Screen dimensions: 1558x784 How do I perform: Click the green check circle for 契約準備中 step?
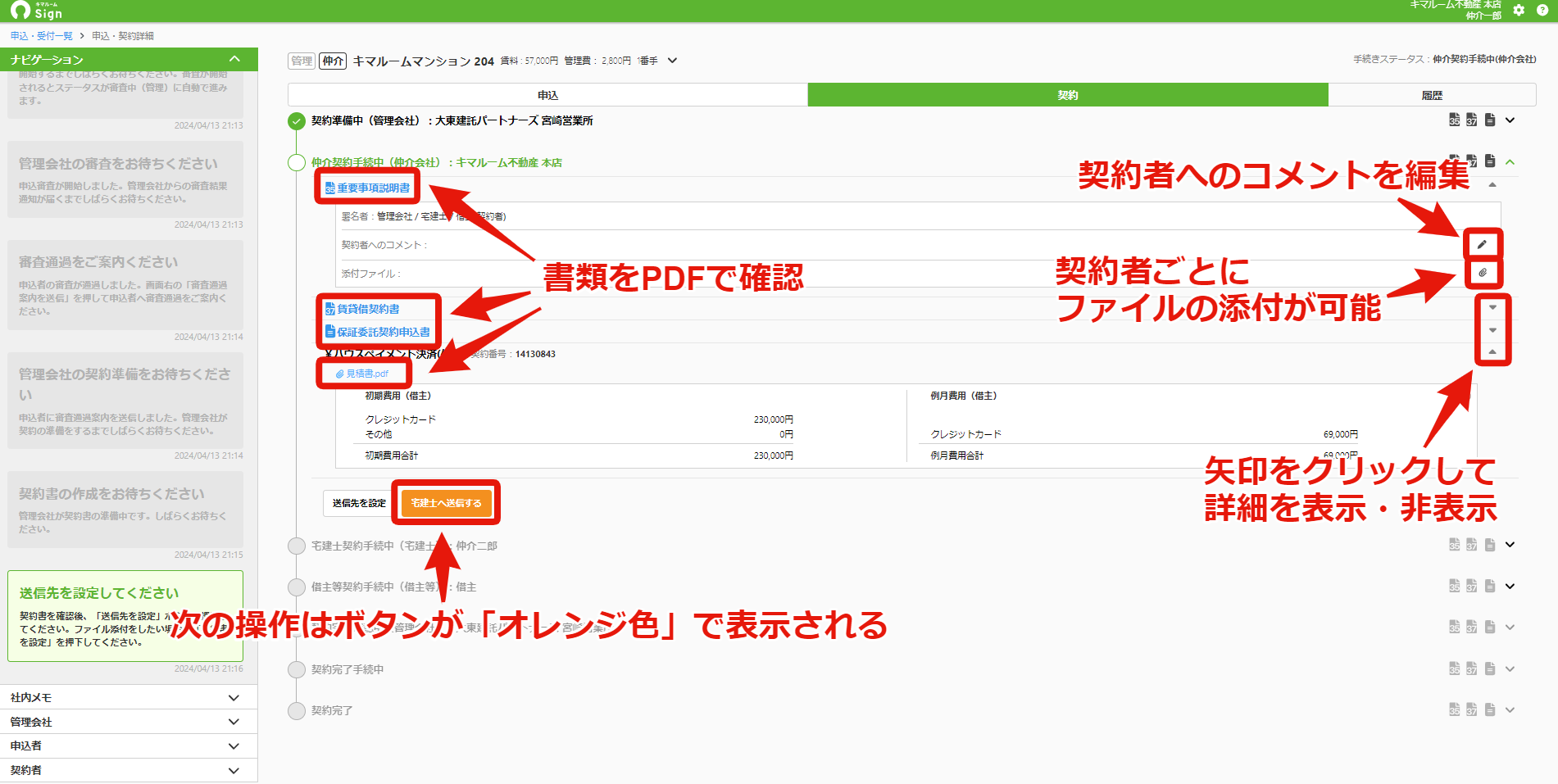[x=297, y=121]
